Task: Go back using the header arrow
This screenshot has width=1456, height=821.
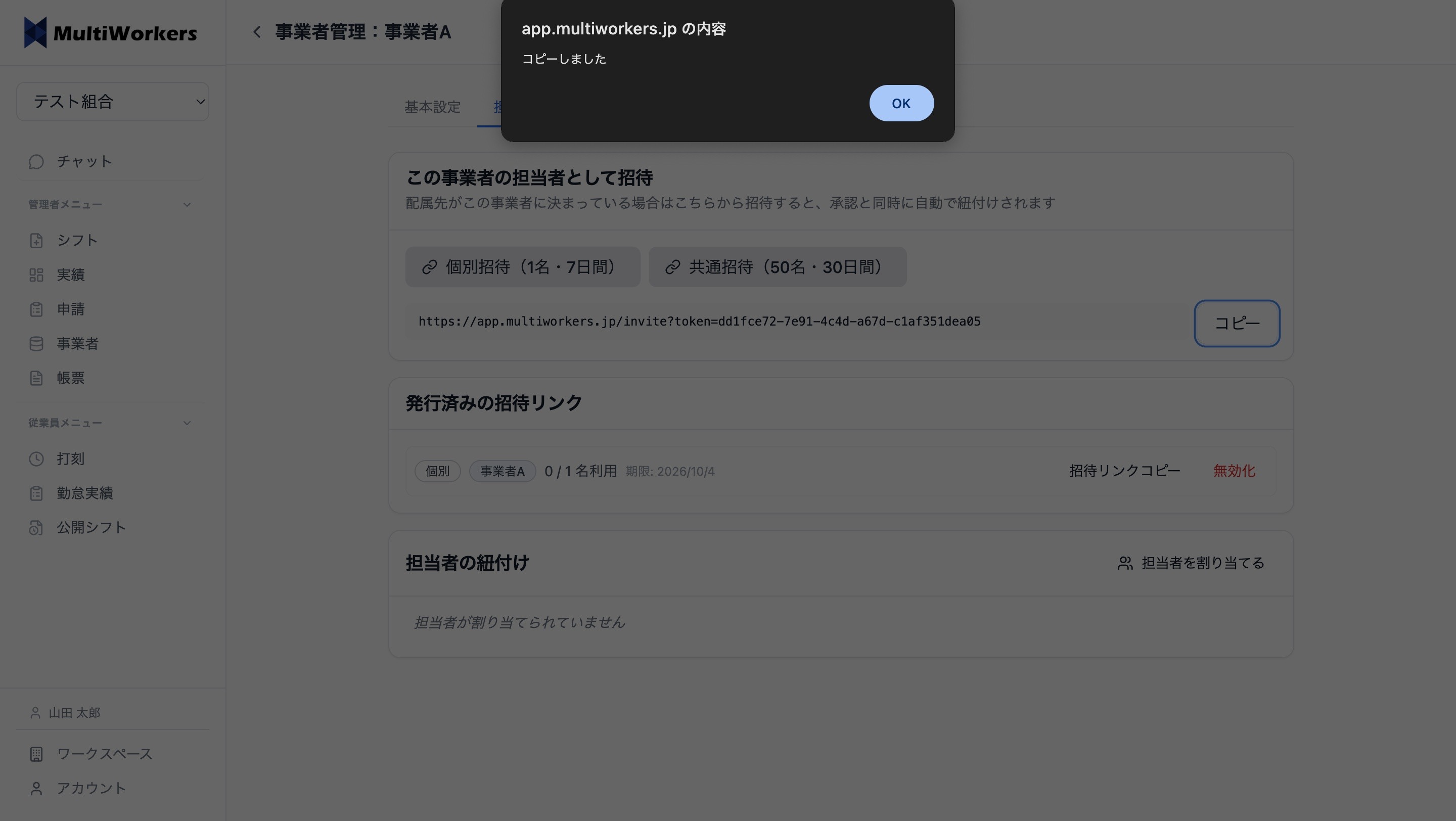Action: click(x=257, y=32)
